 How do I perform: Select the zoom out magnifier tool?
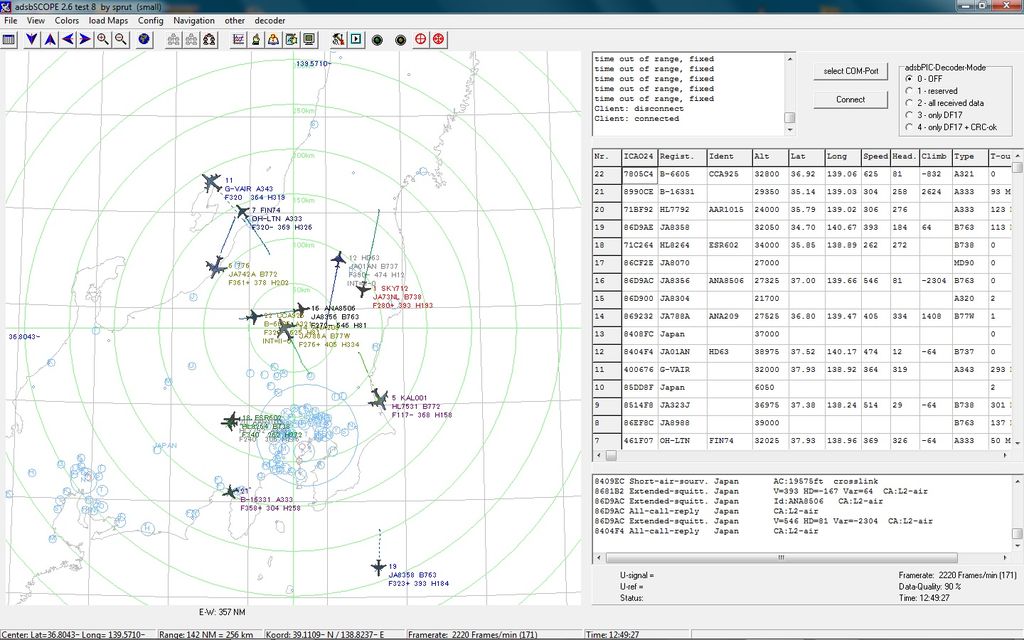[120, 40]
